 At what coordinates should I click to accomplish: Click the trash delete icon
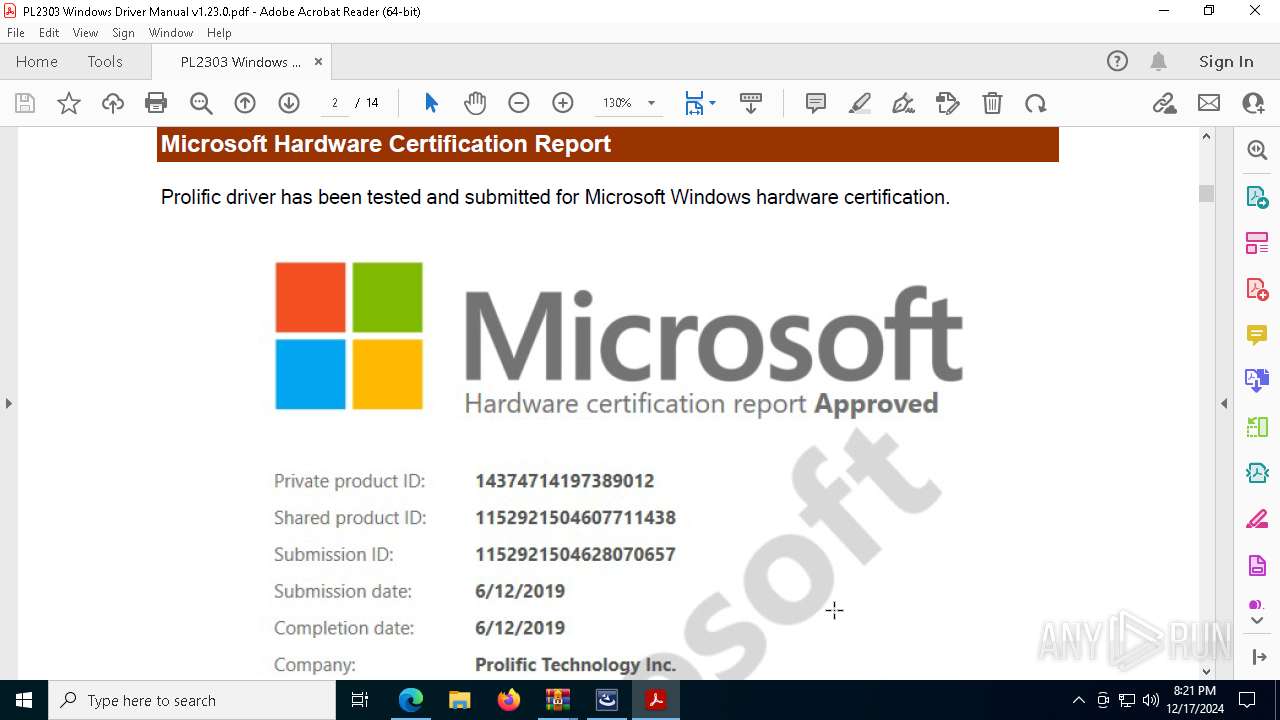(992, 103)
